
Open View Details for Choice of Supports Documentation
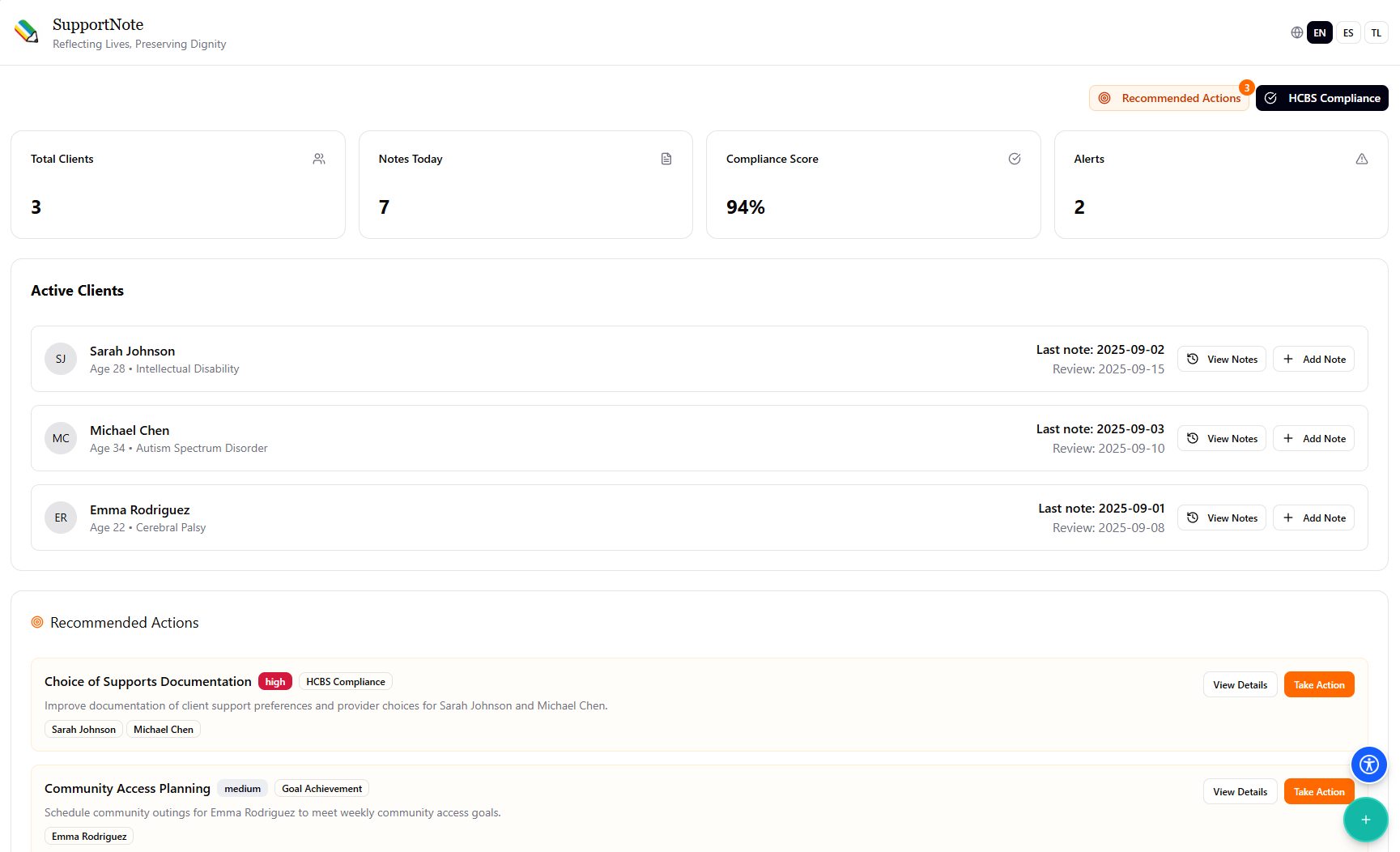click(x=1240, y=684)
